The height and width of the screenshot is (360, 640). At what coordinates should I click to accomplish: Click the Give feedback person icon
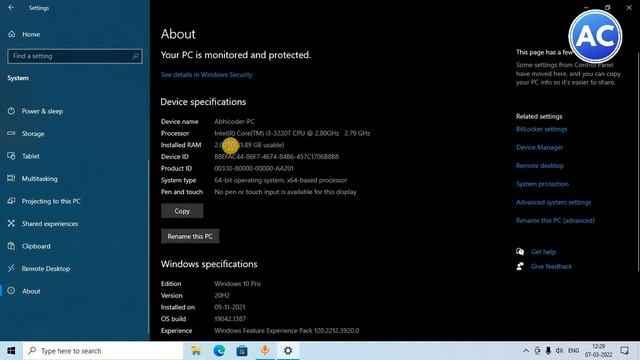520,267
